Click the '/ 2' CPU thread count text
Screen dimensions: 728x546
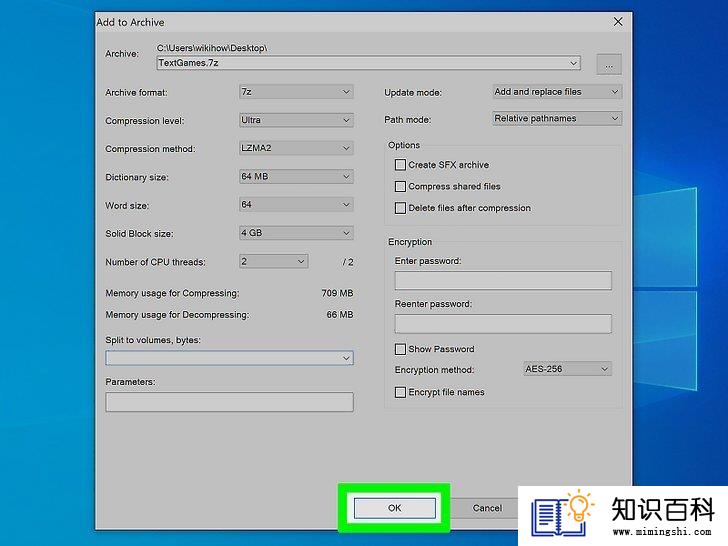point(348,262)
